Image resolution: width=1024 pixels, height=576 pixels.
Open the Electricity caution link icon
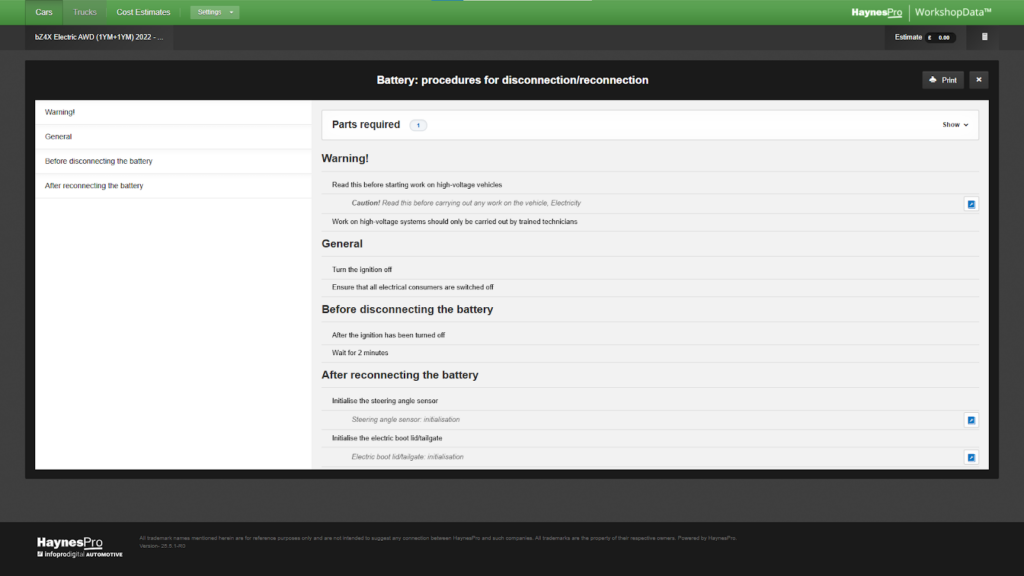coord(971,204)
